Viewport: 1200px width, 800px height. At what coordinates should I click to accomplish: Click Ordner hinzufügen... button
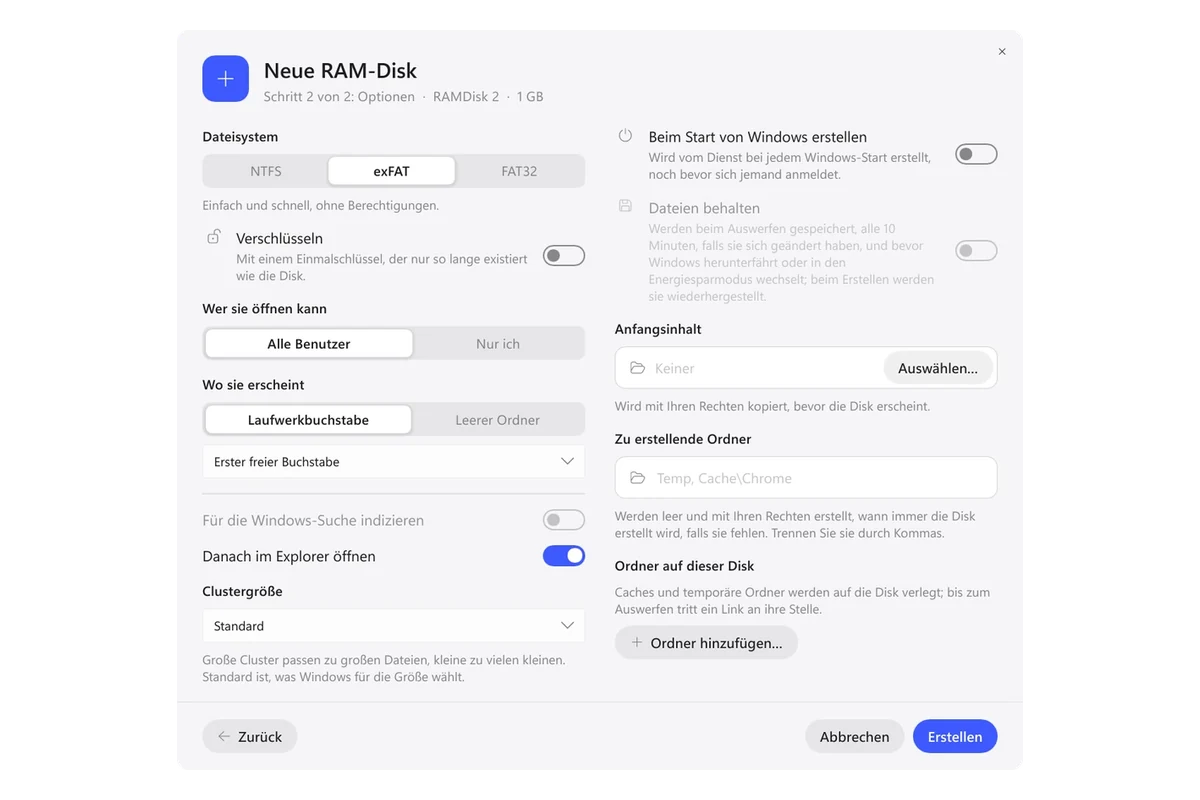pos(706,642)
